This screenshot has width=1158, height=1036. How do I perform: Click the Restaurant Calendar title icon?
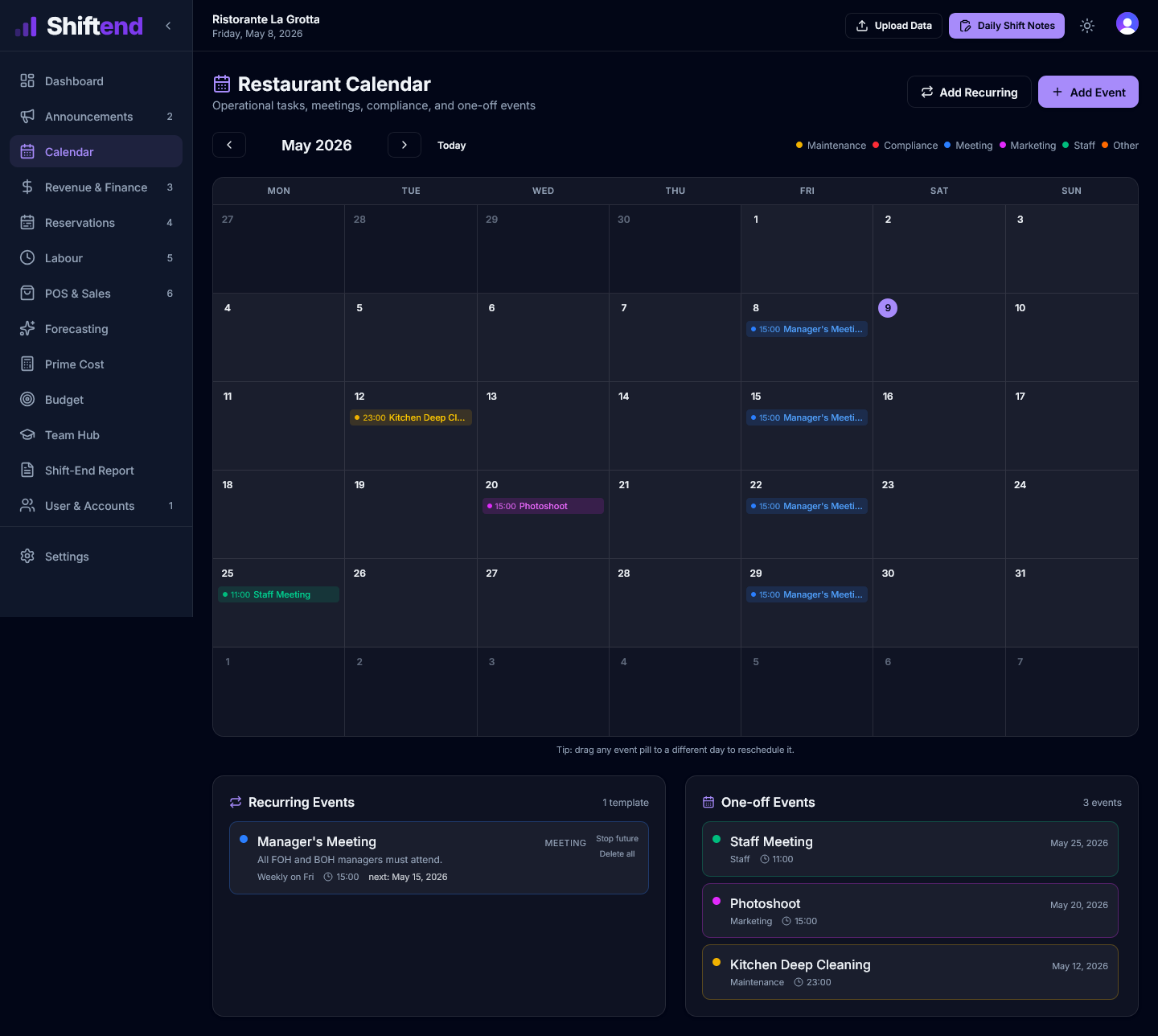[x=222, y=84]
